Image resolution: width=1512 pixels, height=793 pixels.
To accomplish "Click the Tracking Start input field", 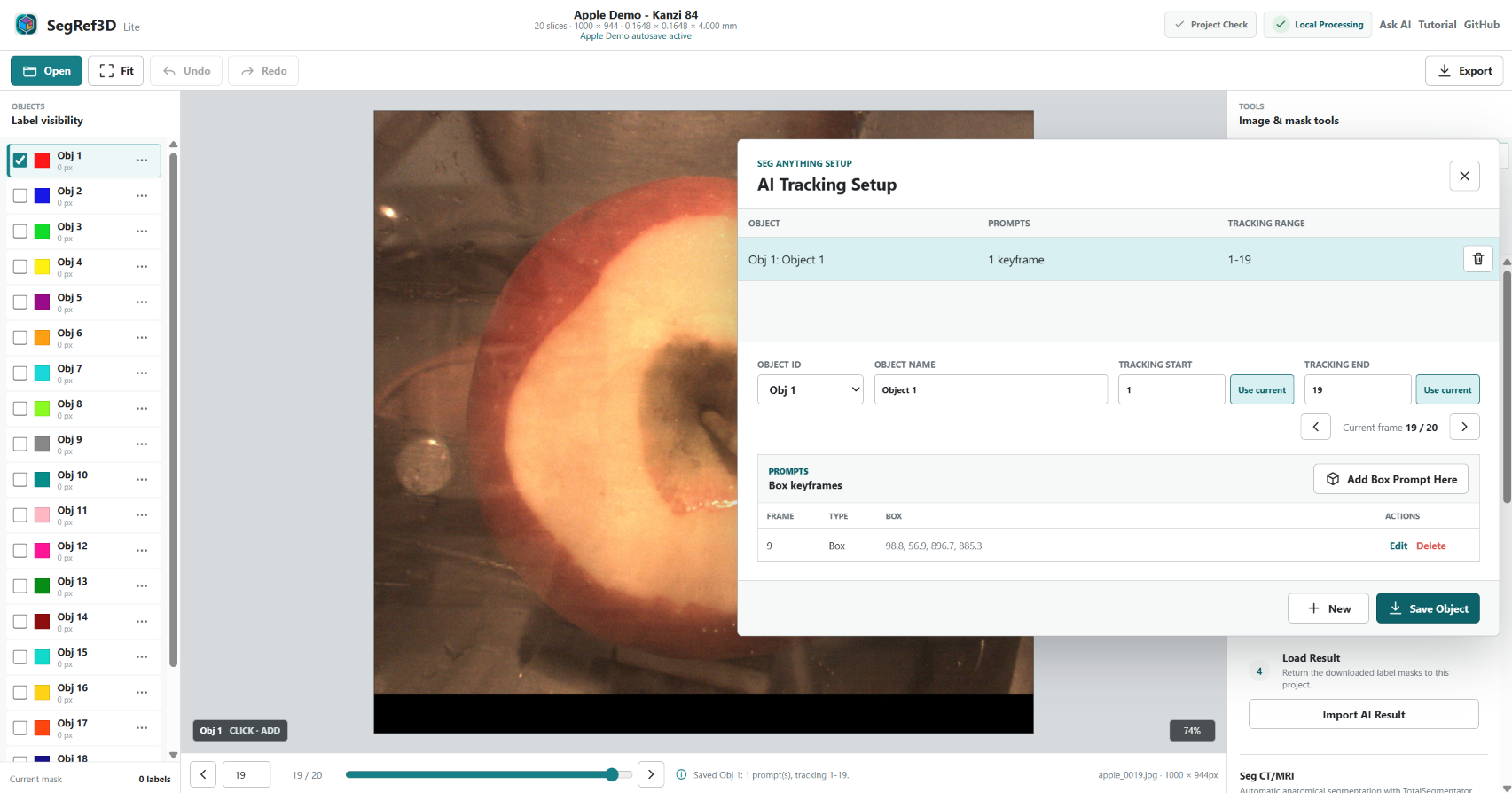I will [x=1171, y=389].
